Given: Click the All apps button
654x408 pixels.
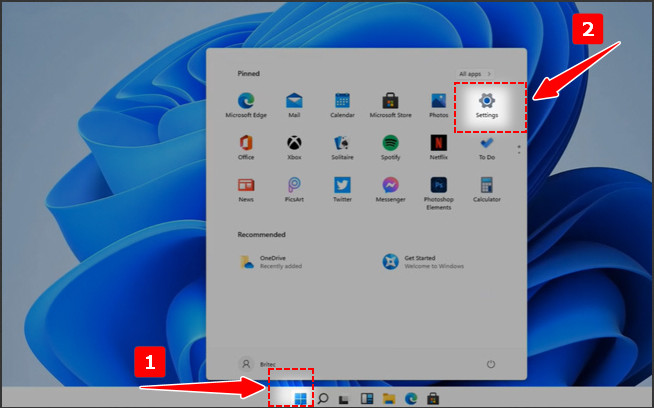Looking at the screenshot, I should coord(475,74).
